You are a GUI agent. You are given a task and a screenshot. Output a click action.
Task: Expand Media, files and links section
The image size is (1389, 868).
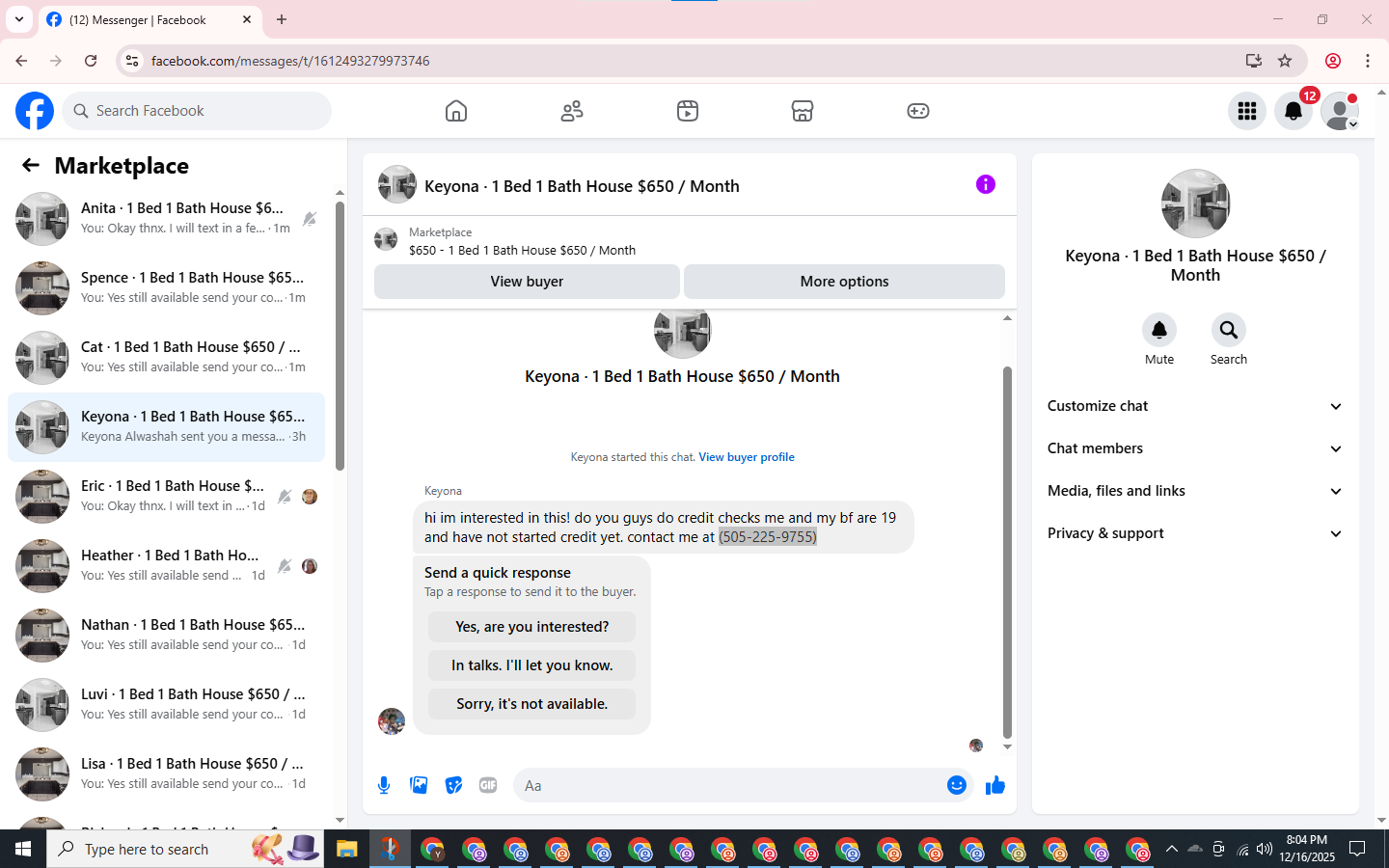click(1196, 491)
